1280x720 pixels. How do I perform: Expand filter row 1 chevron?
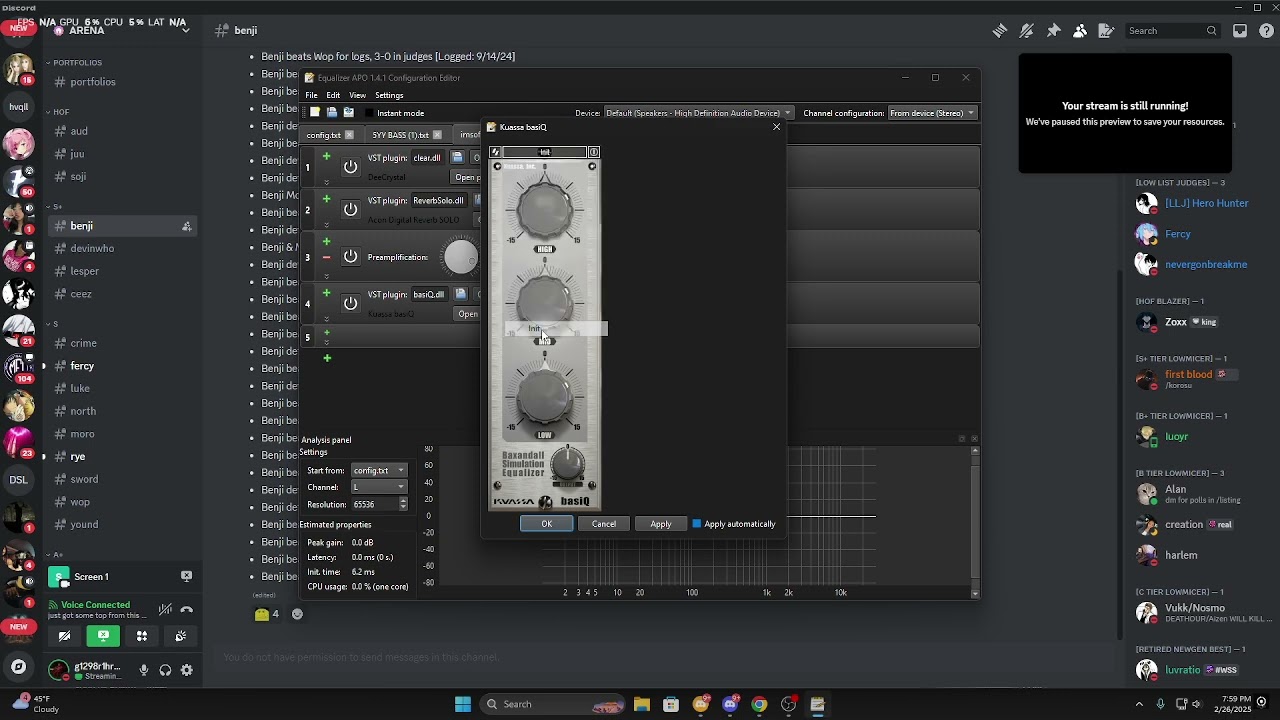(x=326, y=182)
